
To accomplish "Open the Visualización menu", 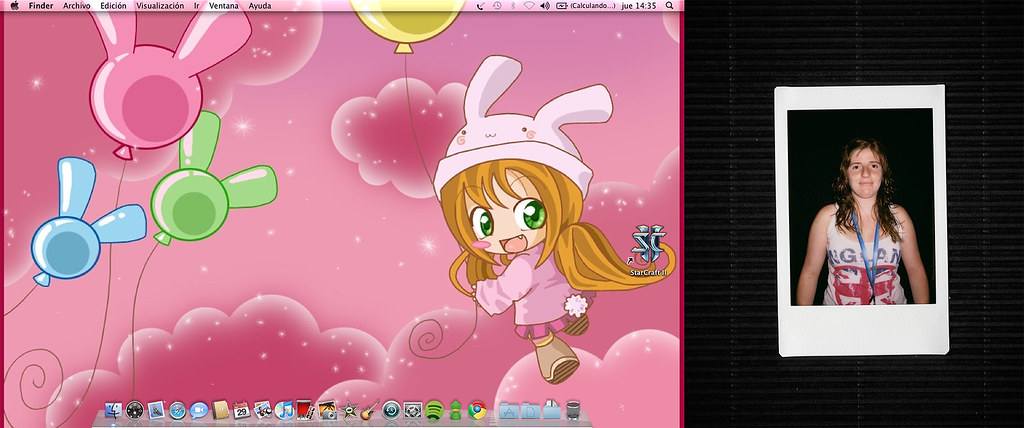I will click(160, 5).
